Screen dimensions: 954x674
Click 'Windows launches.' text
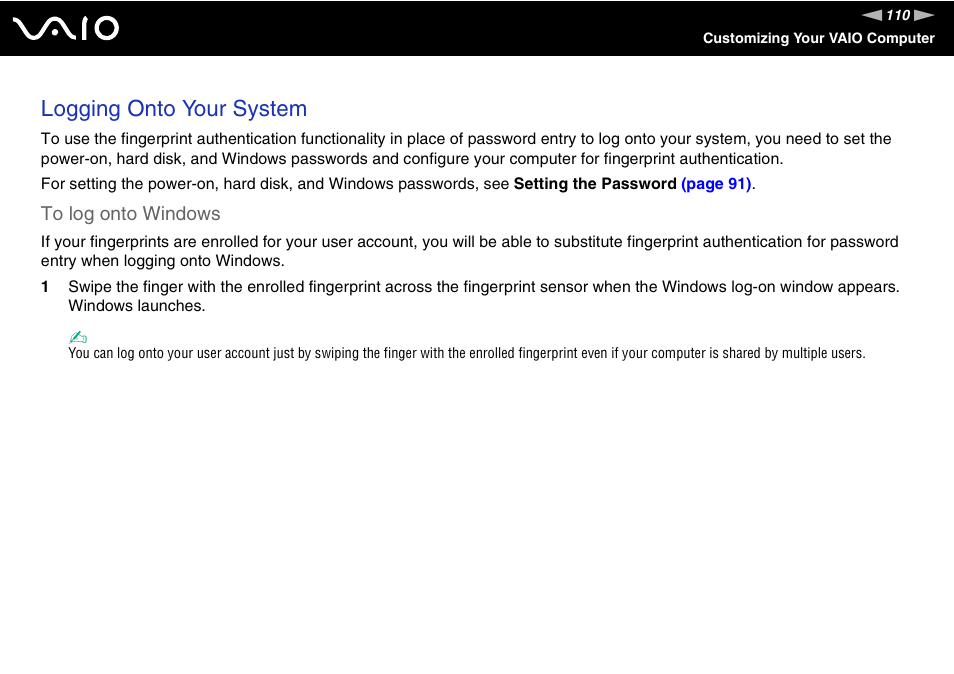pyautogui.click(x=137, y=306)
